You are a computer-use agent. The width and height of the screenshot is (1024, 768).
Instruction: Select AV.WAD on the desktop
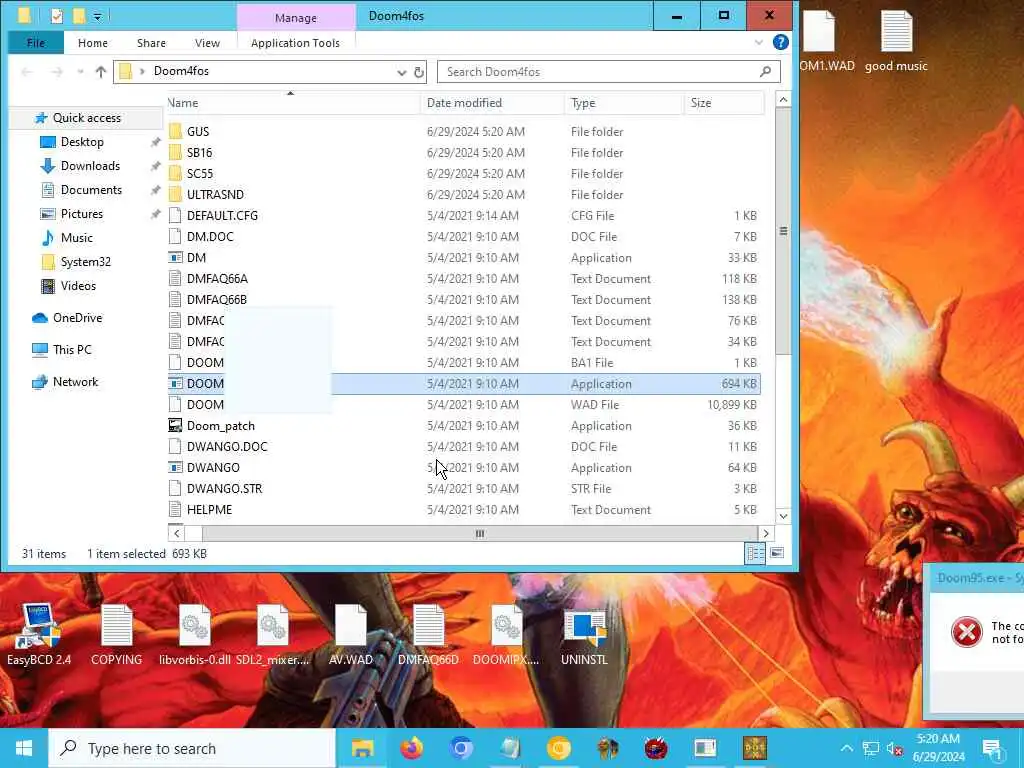pyautogui.click(x=351, y=634)
